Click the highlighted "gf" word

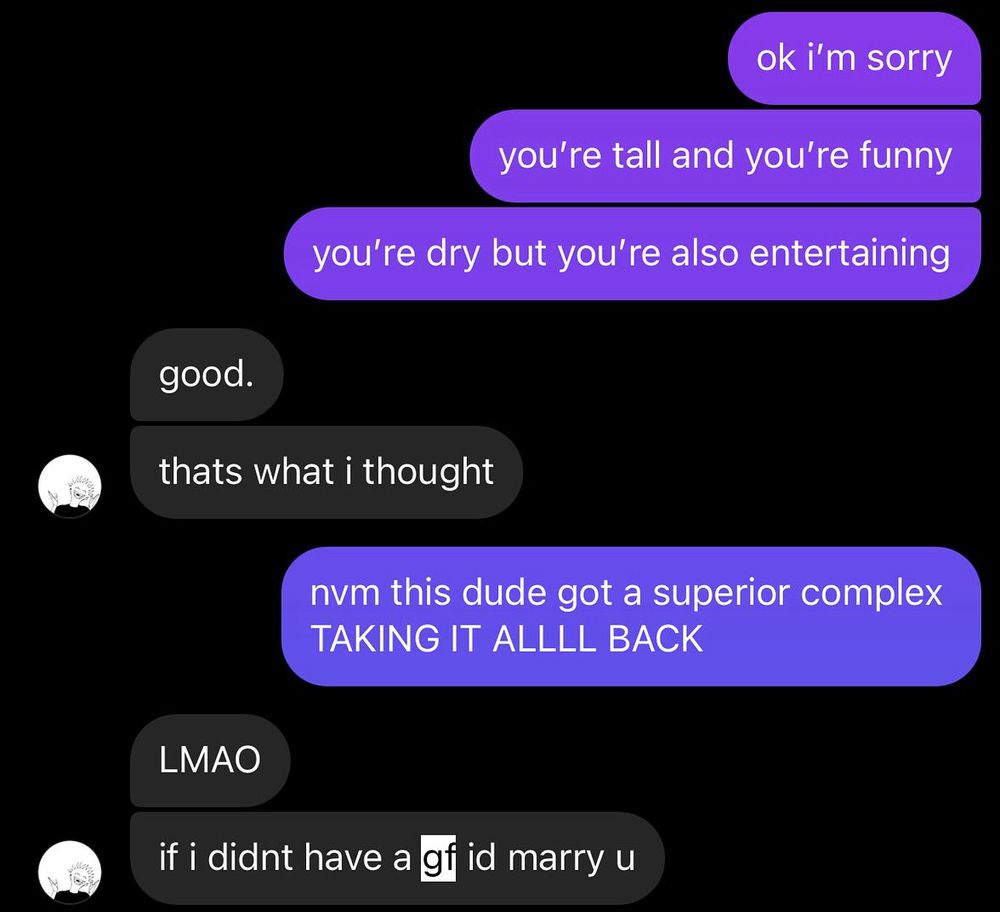[x=438, y=858]
